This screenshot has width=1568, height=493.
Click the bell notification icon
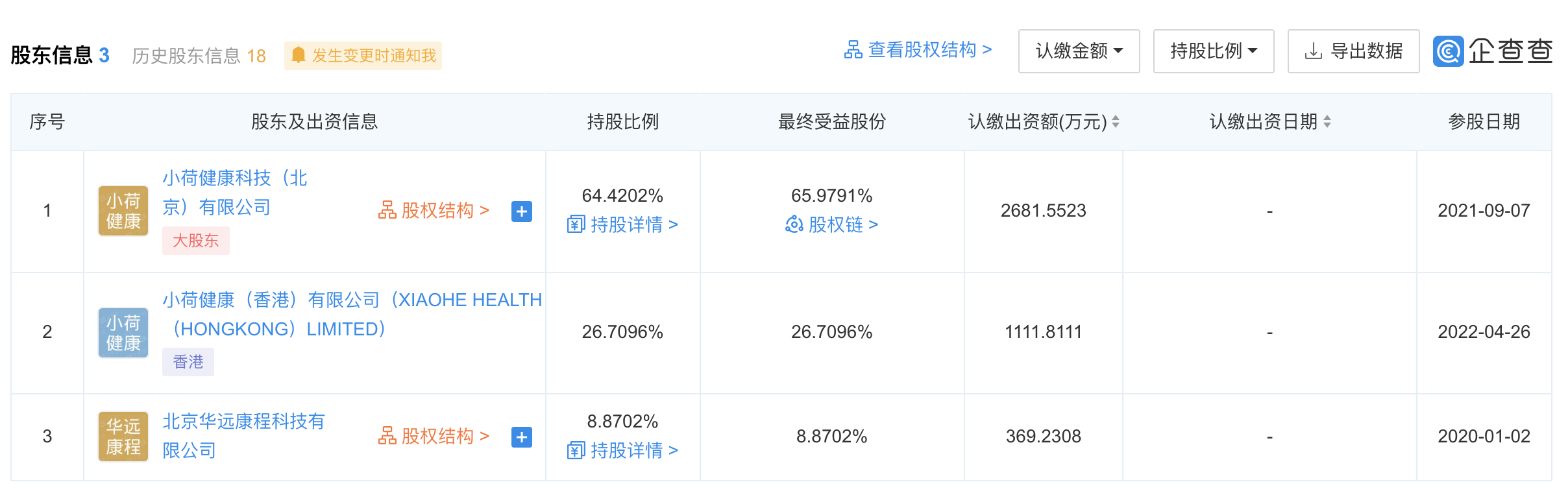tap(299, 55)
